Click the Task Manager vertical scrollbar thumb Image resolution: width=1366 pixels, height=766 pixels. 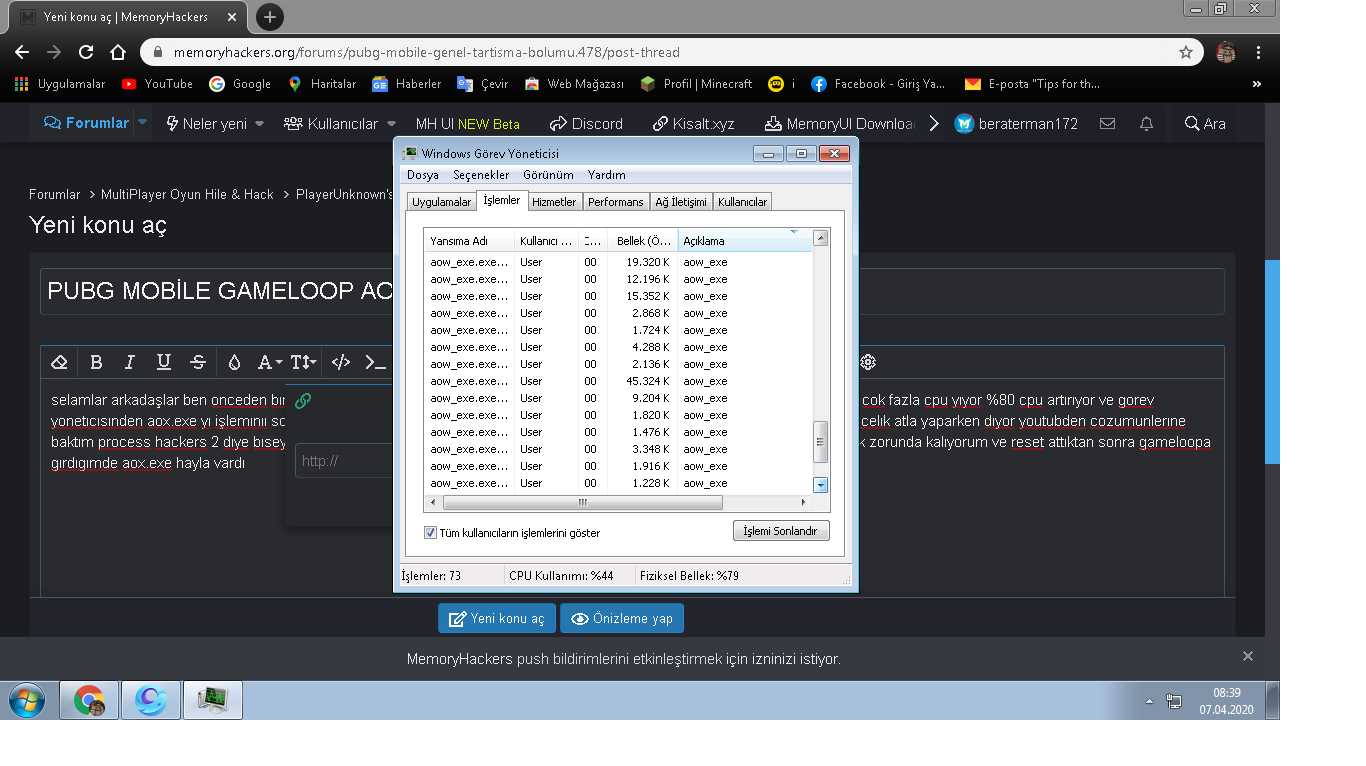[821, 442]
